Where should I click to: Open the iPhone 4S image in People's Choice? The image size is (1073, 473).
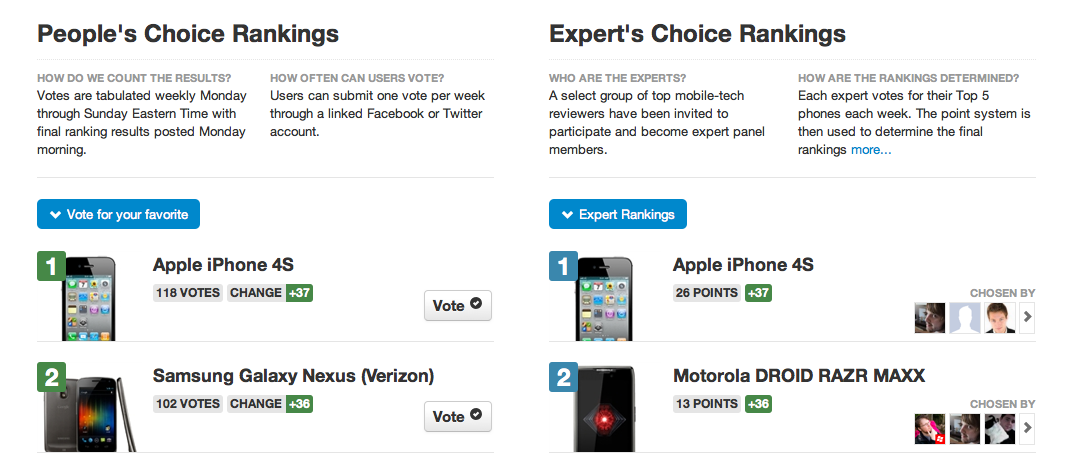click(x=88, y=300)
